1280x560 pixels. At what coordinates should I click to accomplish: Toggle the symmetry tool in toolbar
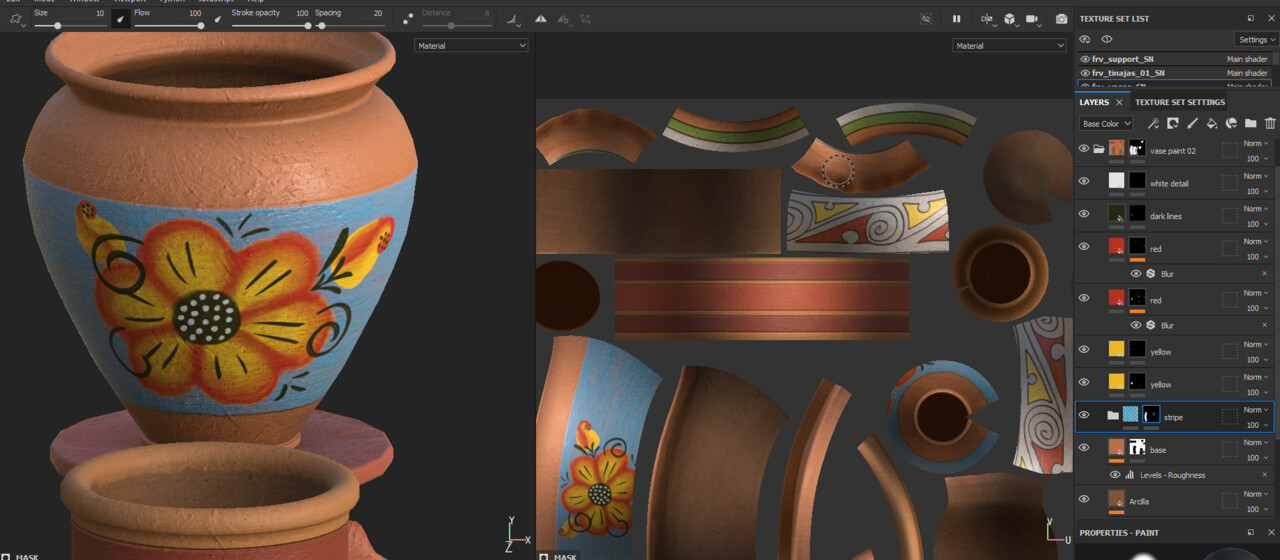[x=541, y=19]
